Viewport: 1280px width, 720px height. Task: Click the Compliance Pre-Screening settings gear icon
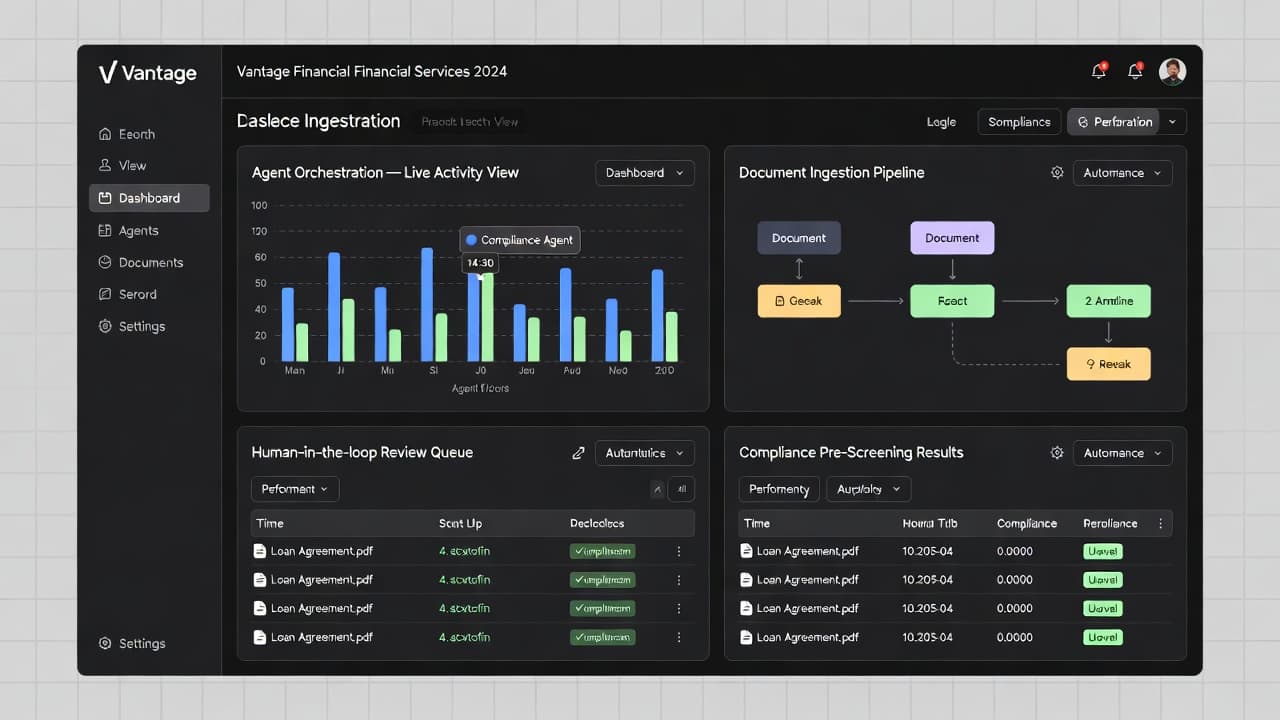point(1057,452)
